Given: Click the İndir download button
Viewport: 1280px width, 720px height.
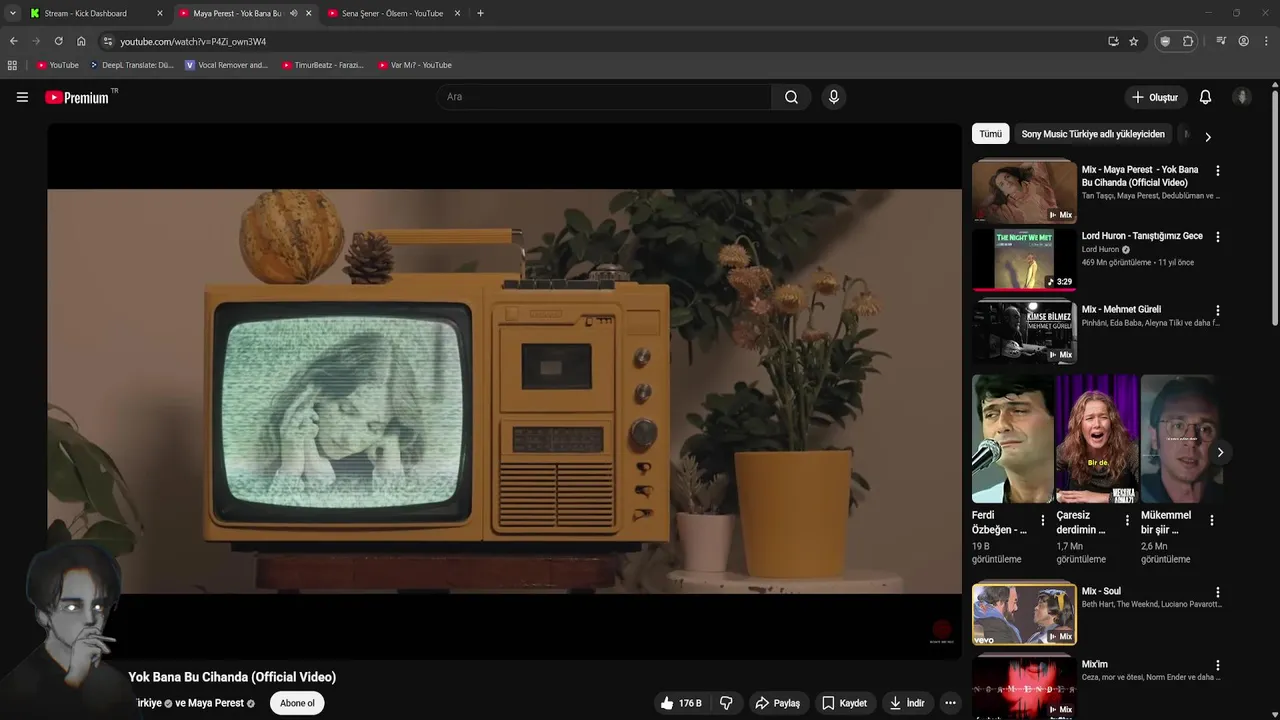Looking at the screenshot, I should (x=906, y=703).
